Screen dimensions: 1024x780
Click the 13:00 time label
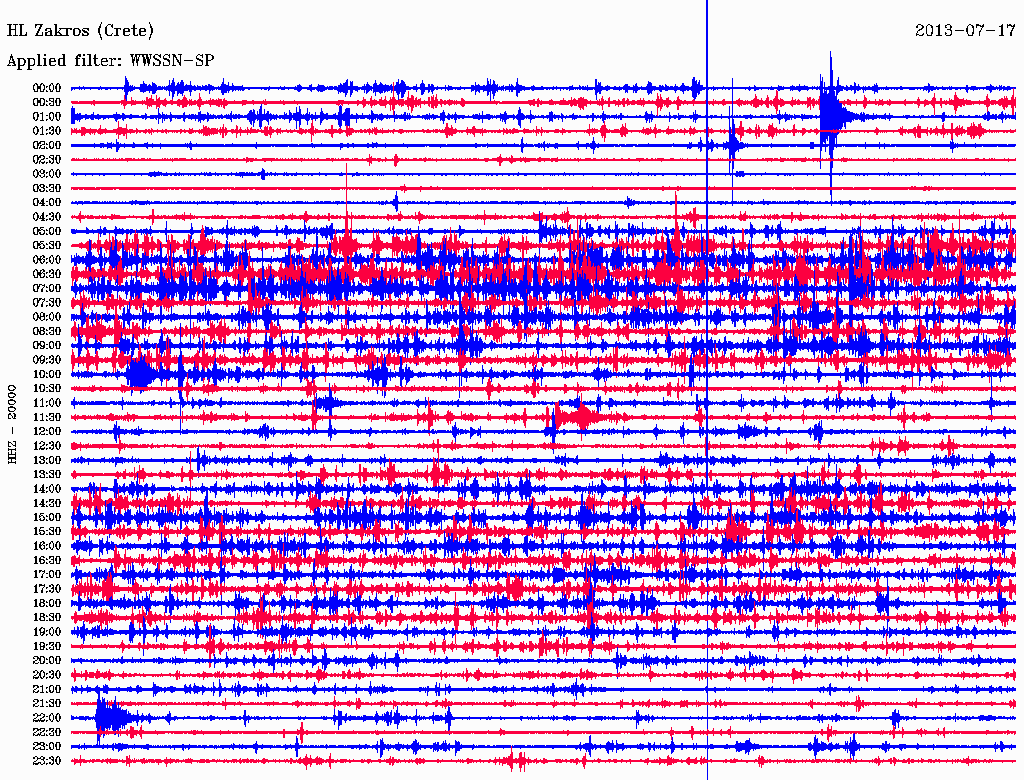[x=47, y=461]
